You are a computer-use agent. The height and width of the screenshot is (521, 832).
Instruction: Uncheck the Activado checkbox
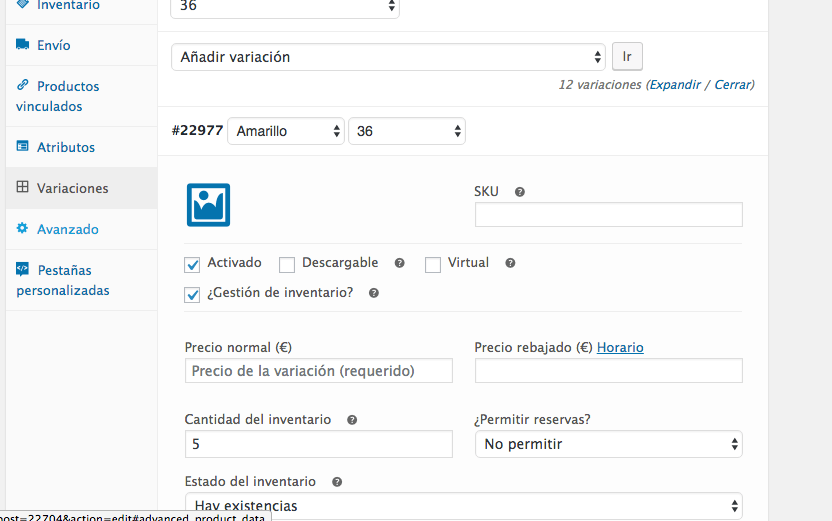(192, 265)
